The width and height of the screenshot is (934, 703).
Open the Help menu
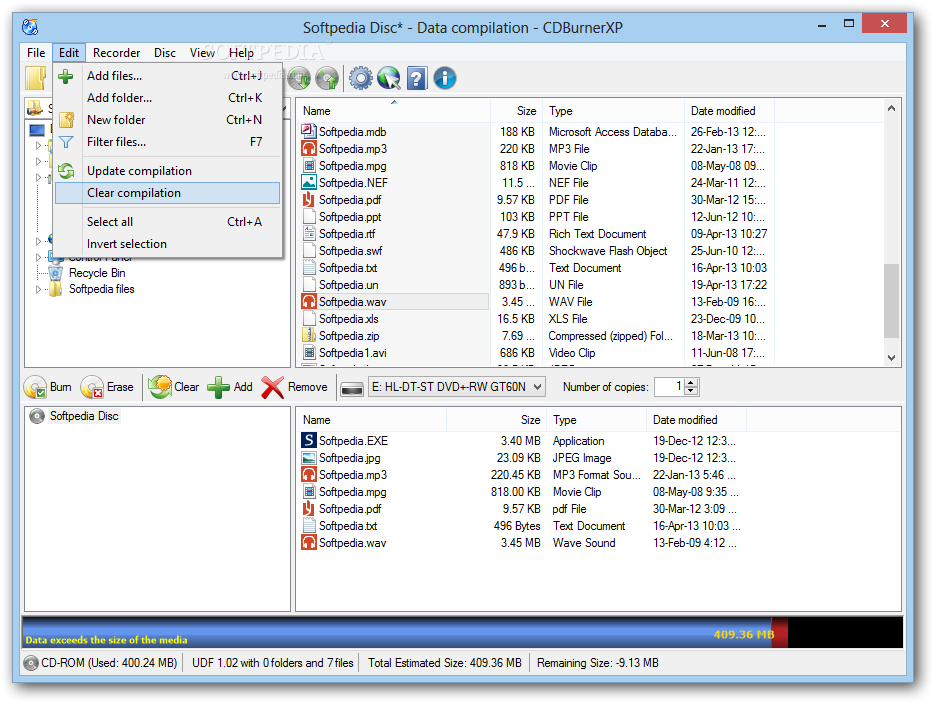pyautogui.click(x=241, y=52)
